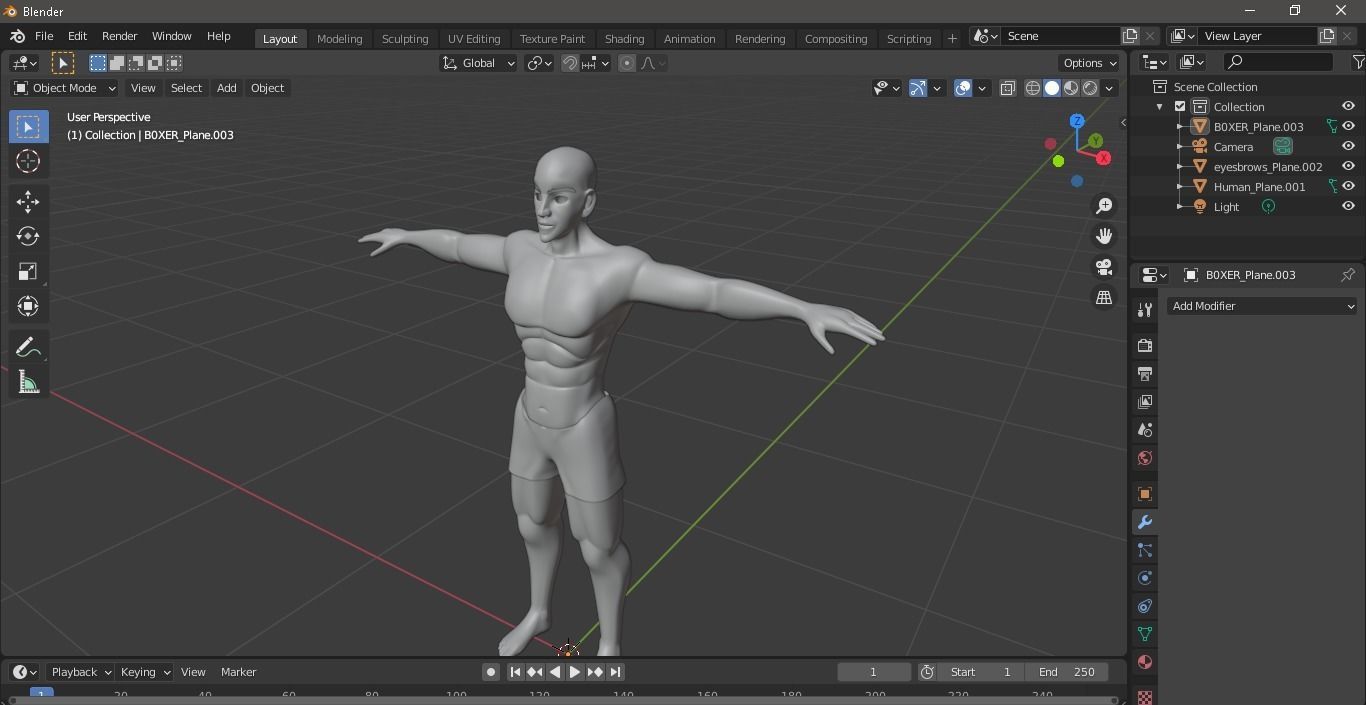Open Object Constraints properties tab
Screen dimensions: 1366x705
coord(1145,606)
